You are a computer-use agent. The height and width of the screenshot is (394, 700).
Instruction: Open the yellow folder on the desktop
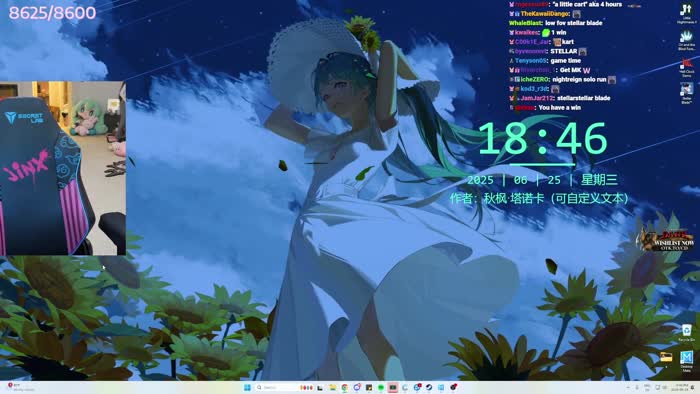click(x=666, y=357)
